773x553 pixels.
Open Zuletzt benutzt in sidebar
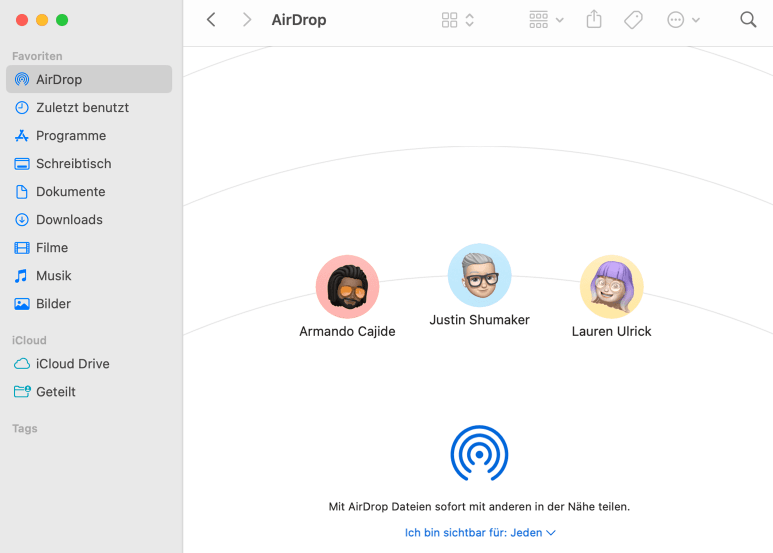[x=82, y=107]
